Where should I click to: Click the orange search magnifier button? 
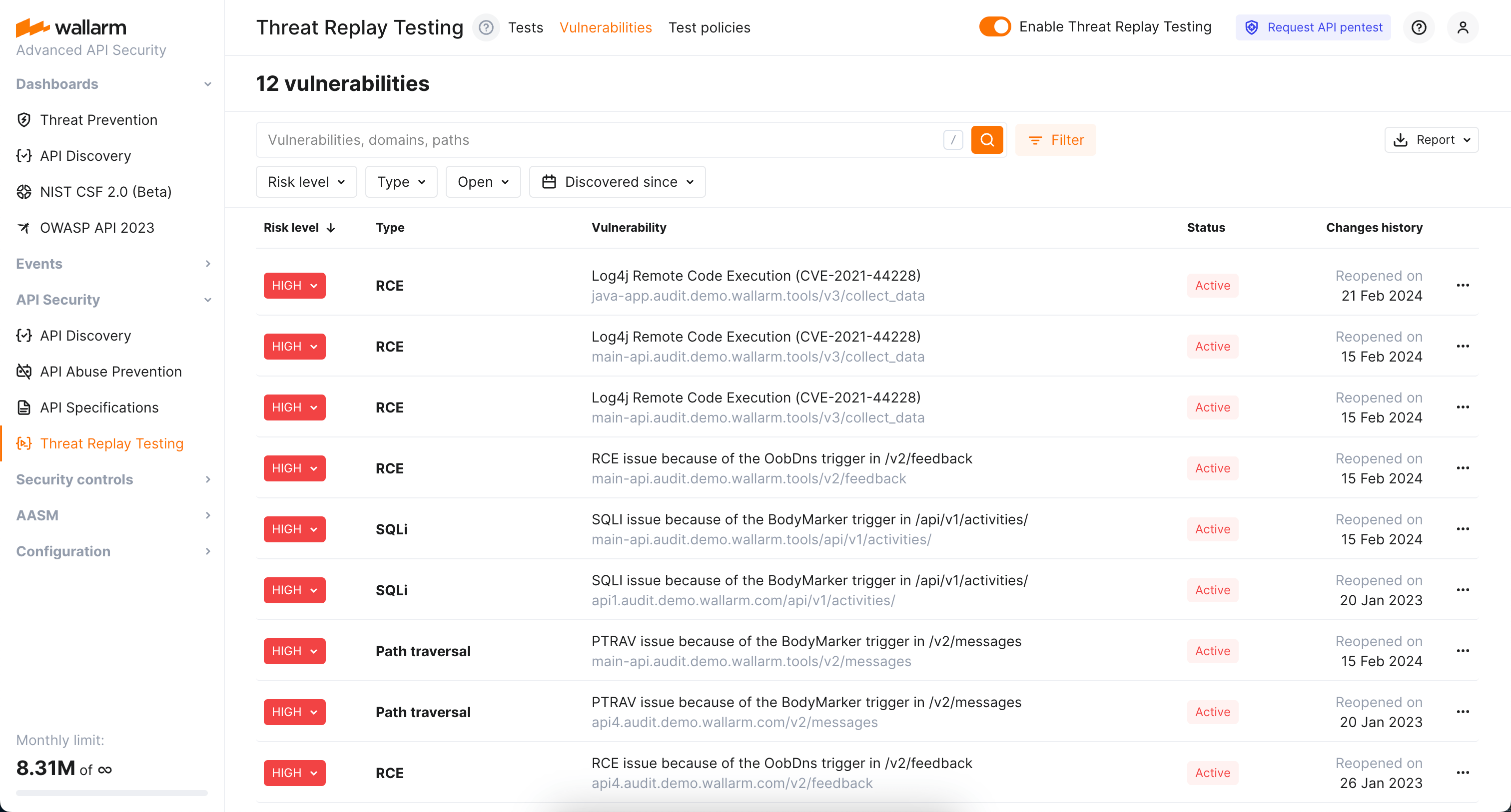(x=987, y=139)
